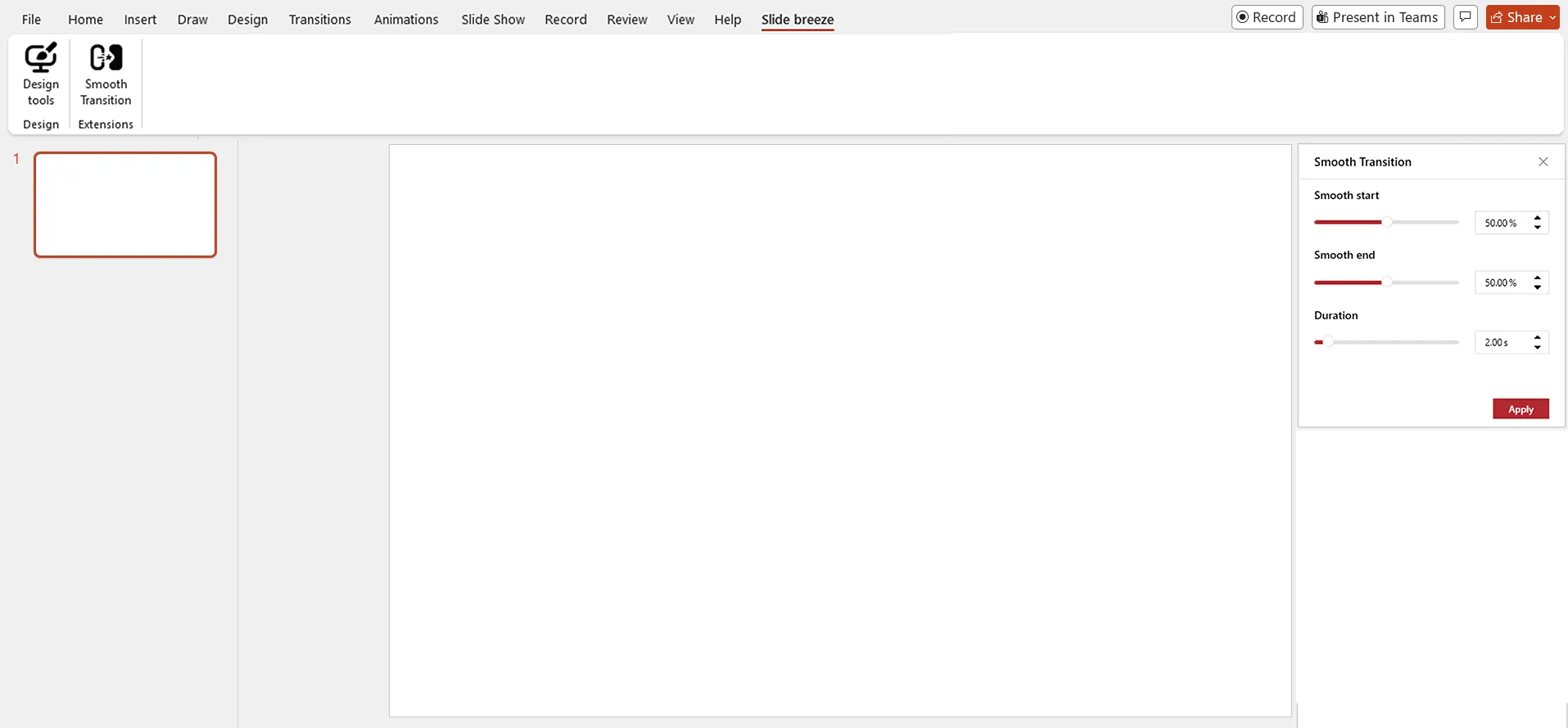The image size is (1568, 728).
Task: Launch the Smooth Transition extension
Action: click(106, 75)
